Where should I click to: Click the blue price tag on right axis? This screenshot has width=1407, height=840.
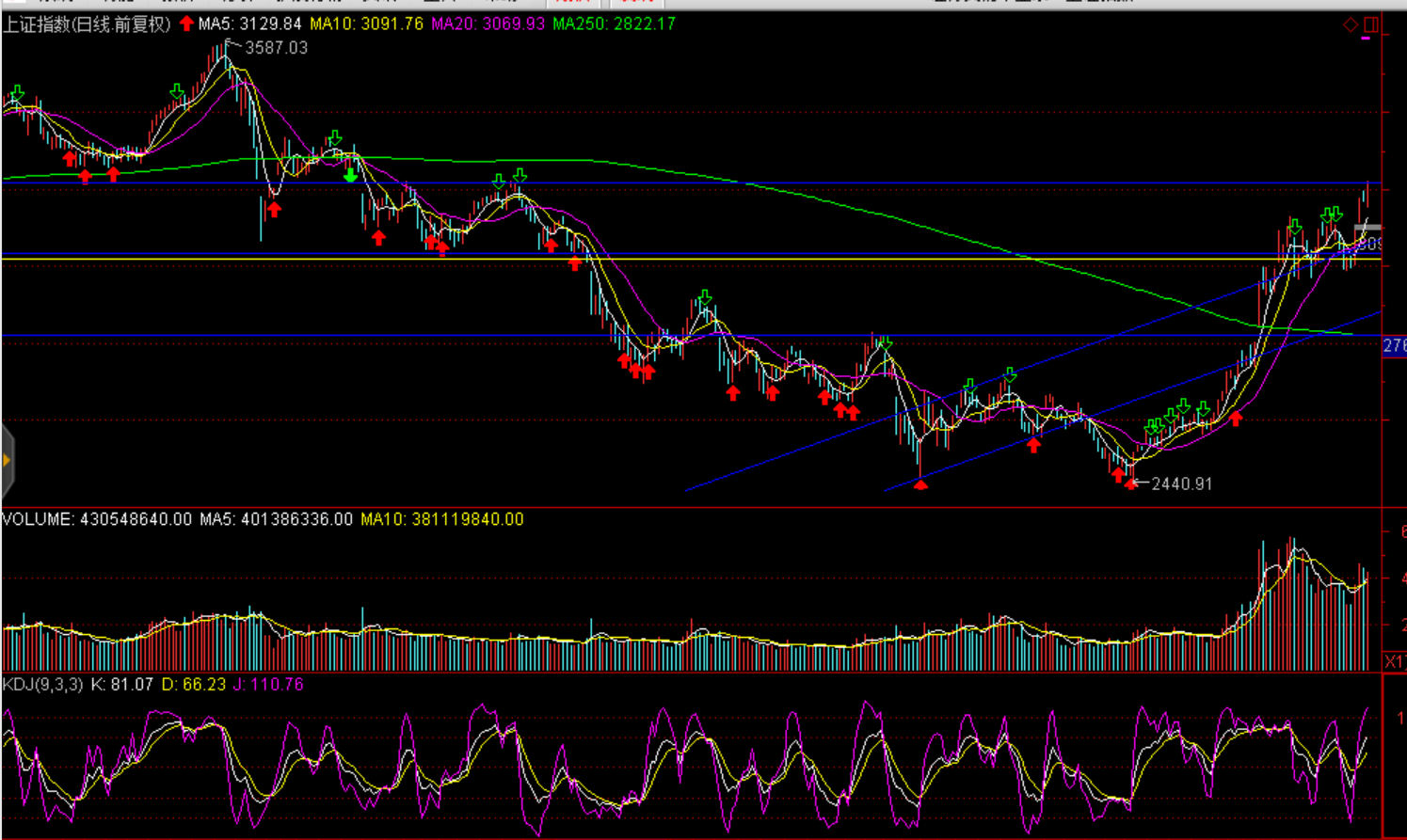[x=1394, y=347]
